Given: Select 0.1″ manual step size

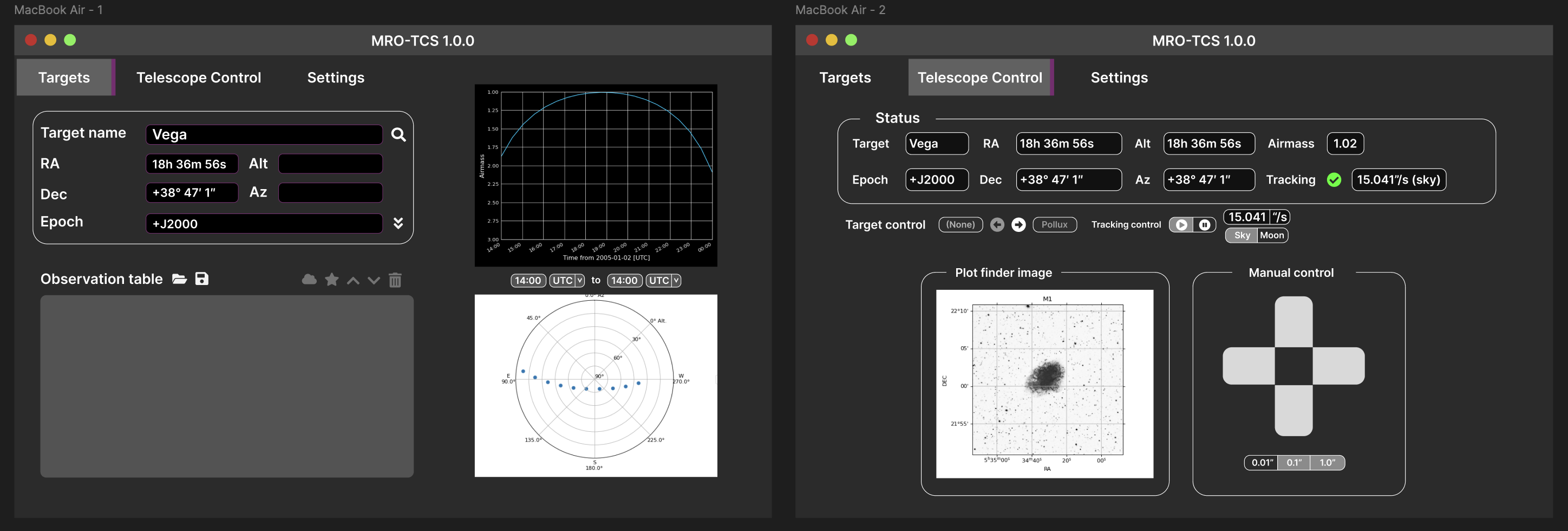Looking at the screenshot, I should coord(1294,463).
